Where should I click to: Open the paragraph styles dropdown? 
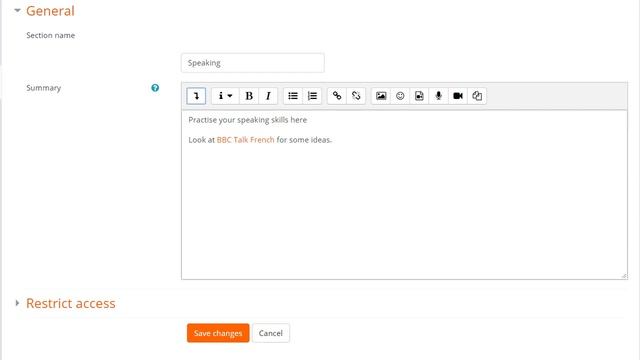click(x=225, y=96)
